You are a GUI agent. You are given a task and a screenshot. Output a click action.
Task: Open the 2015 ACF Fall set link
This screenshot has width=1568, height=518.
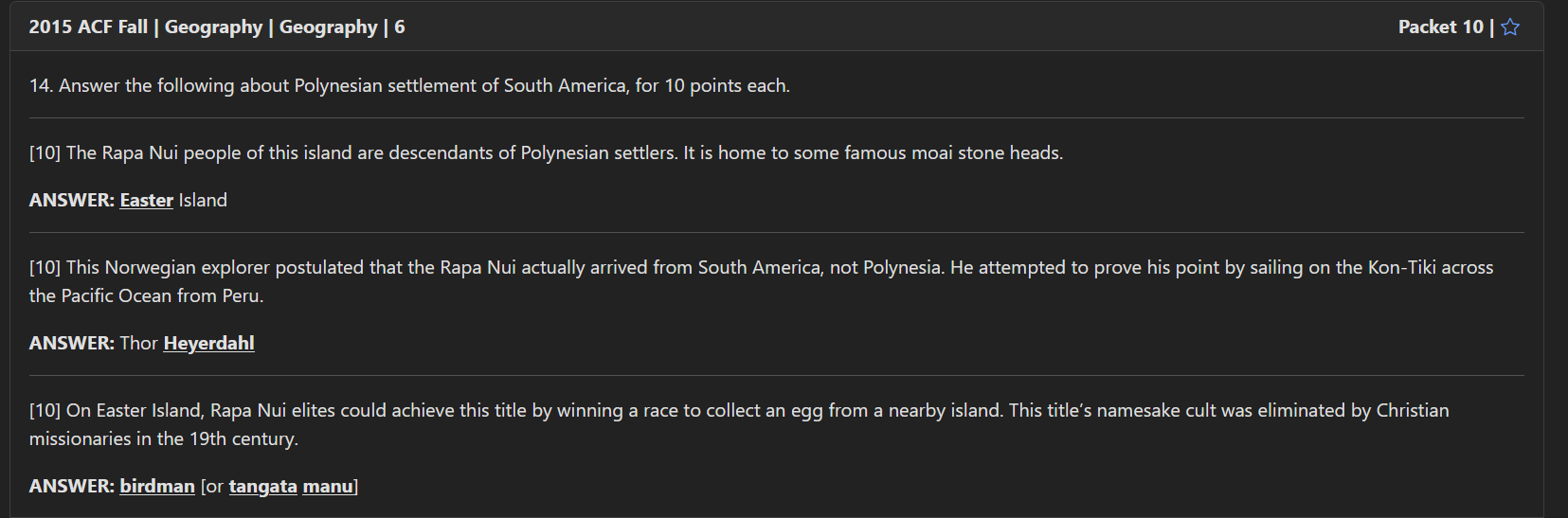coord(88,27)
